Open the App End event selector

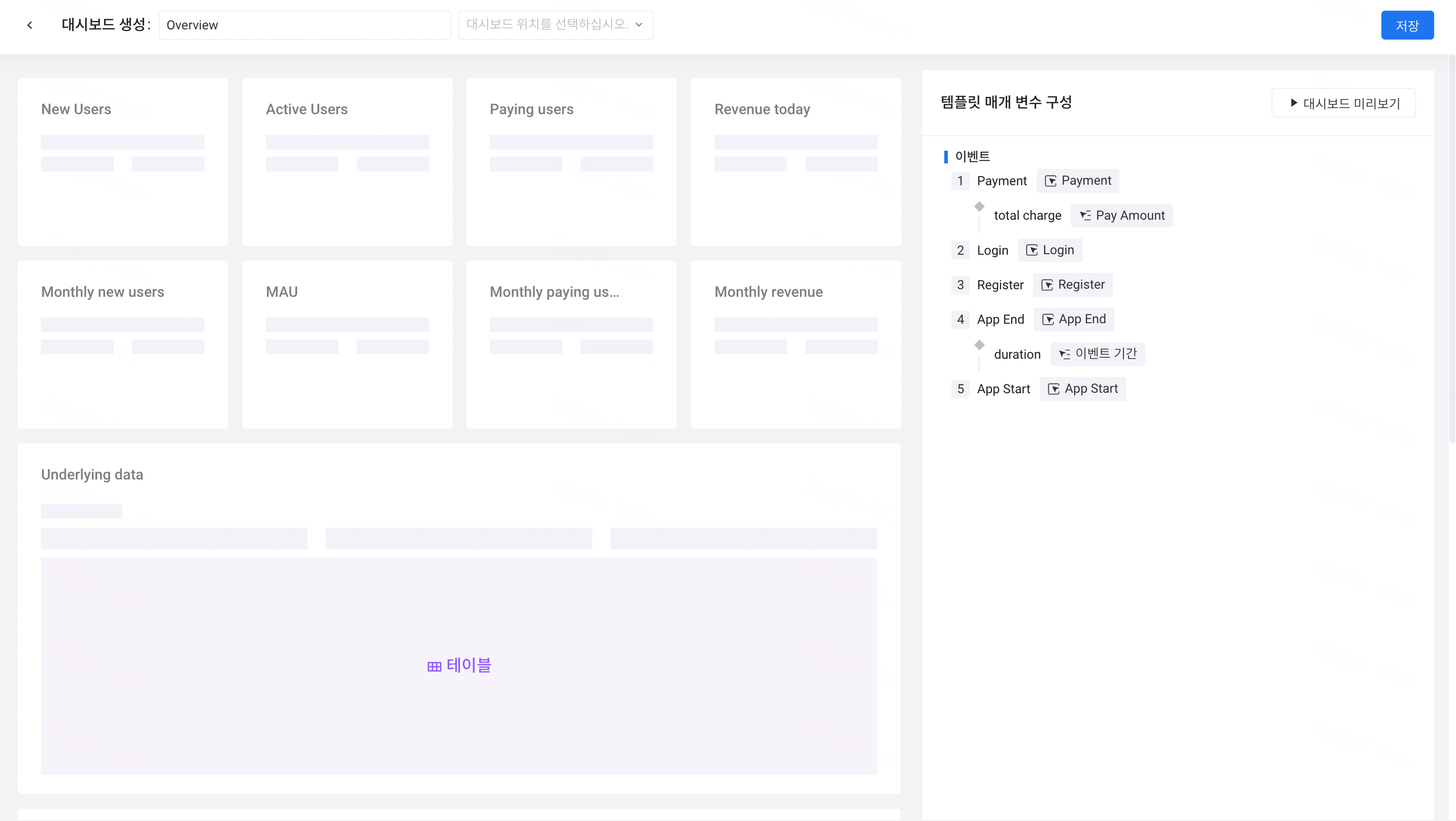pos(1073,319)
